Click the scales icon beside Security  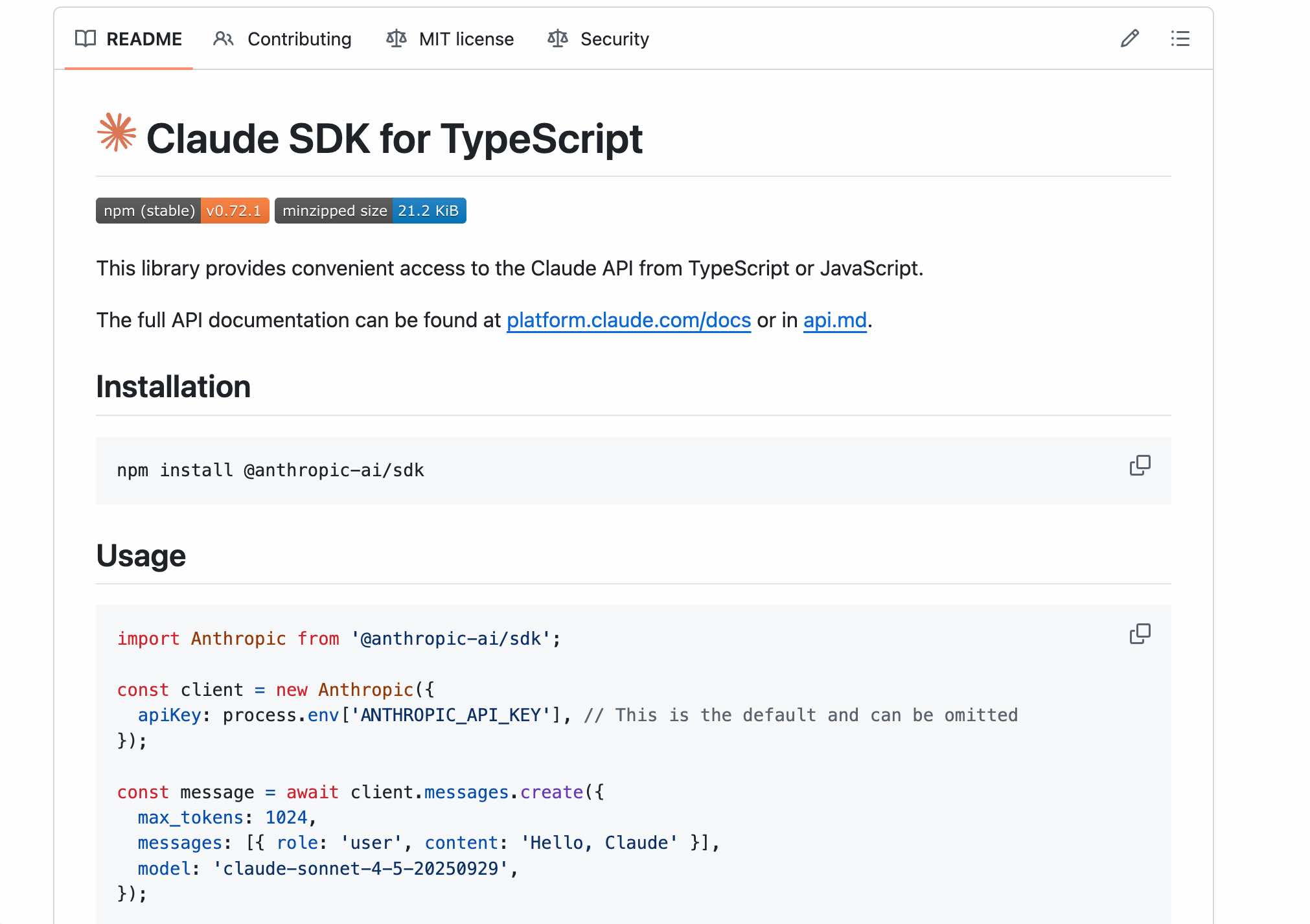coord(557,39)
